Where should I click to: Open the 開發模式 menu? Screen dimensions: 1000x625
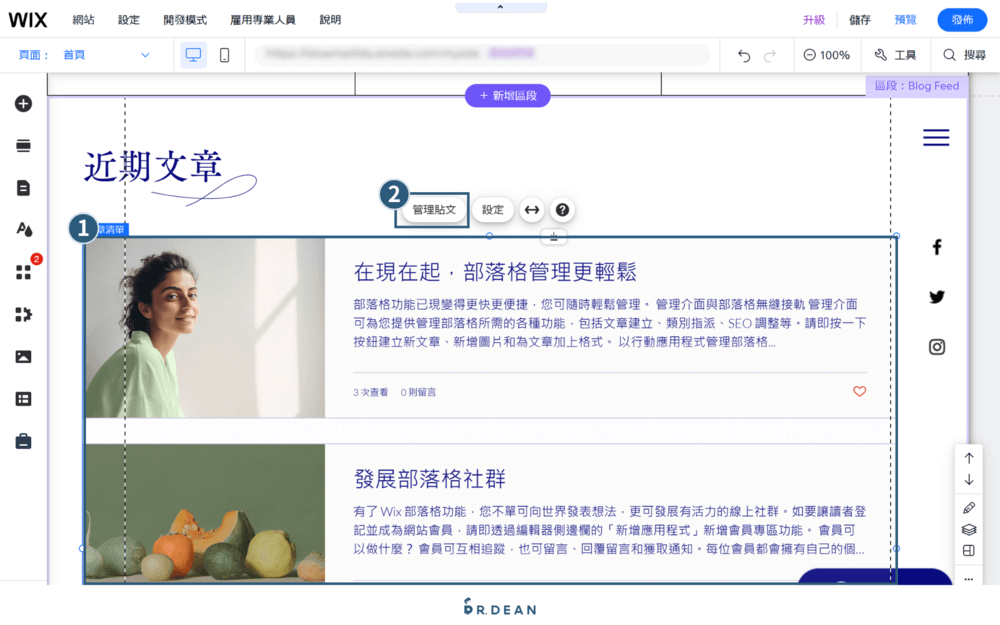[187, 19]
